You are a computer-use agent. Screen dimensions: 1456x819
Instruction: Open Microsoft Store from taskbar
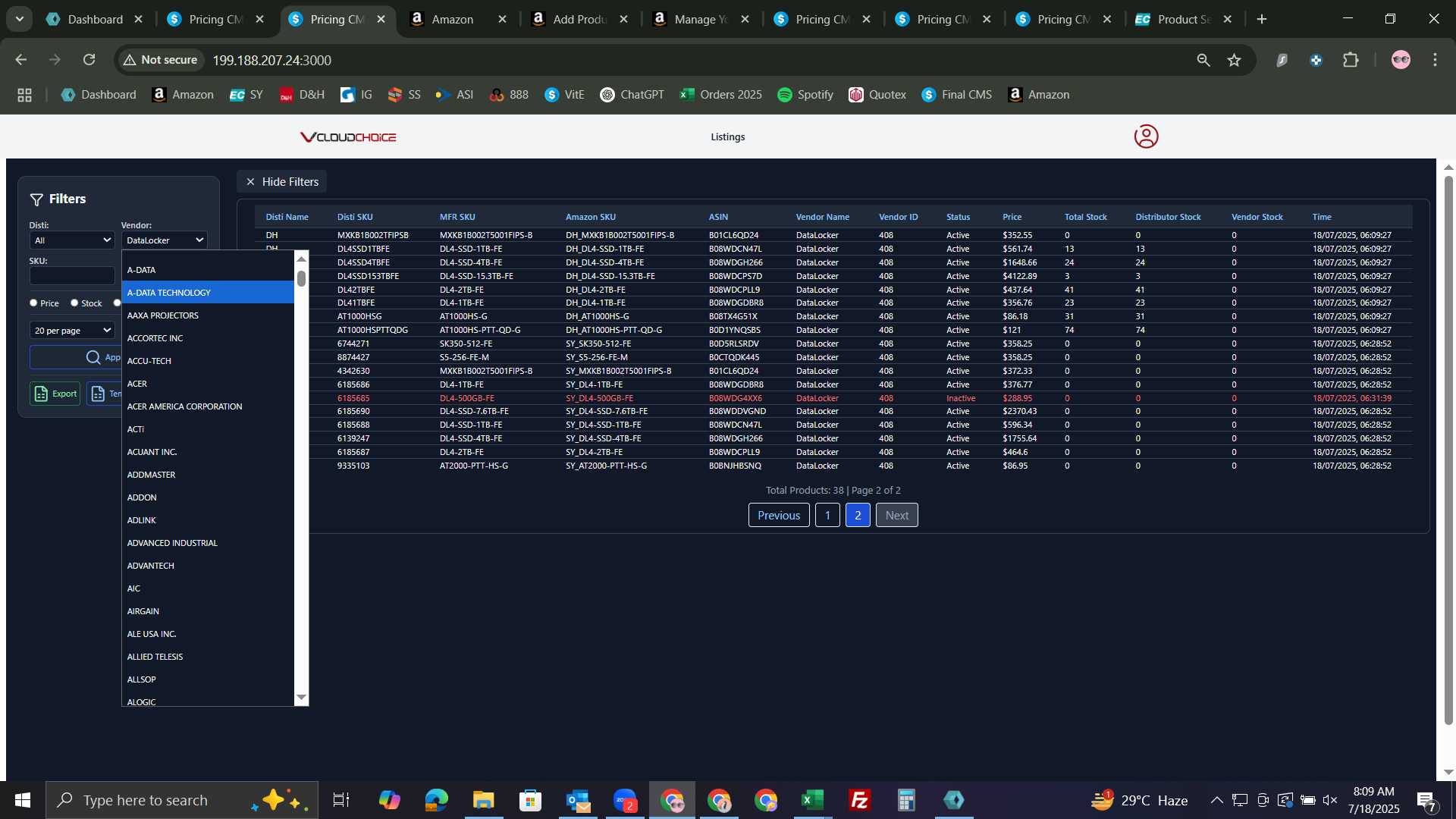530,800
